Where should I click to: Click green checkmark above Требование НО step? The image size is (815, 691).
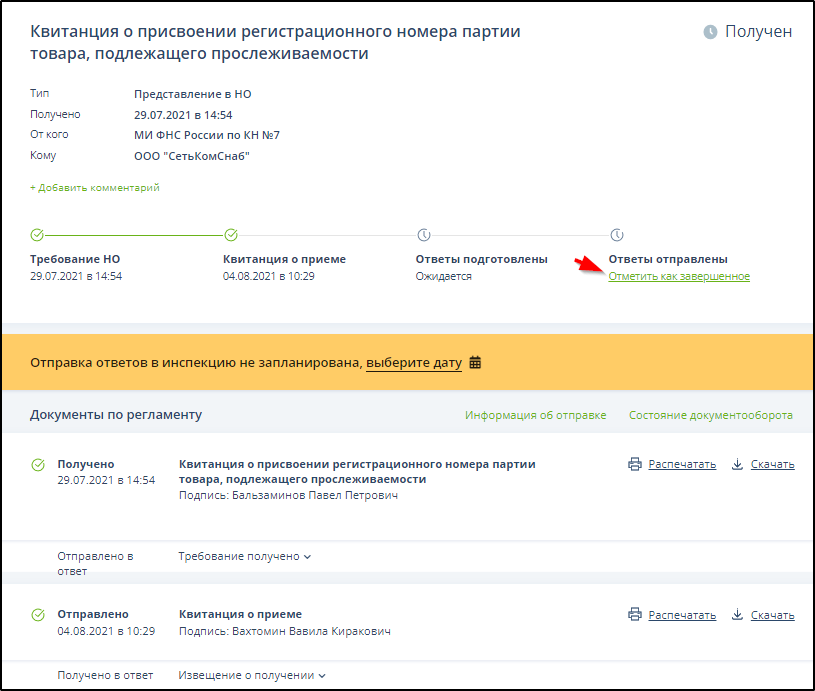[x=37, y=235]
